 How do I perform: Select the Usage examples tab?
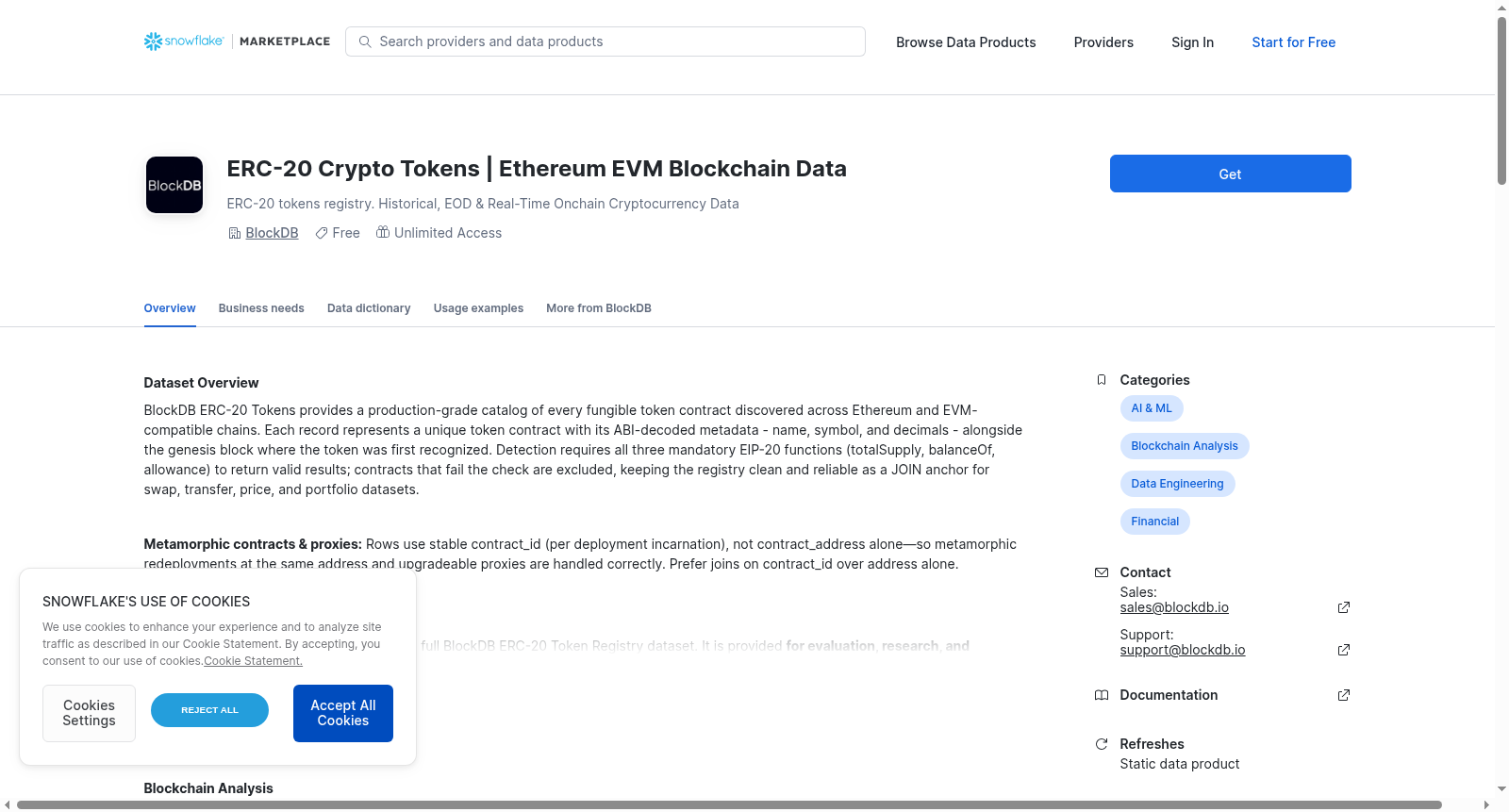pos(478,308)
